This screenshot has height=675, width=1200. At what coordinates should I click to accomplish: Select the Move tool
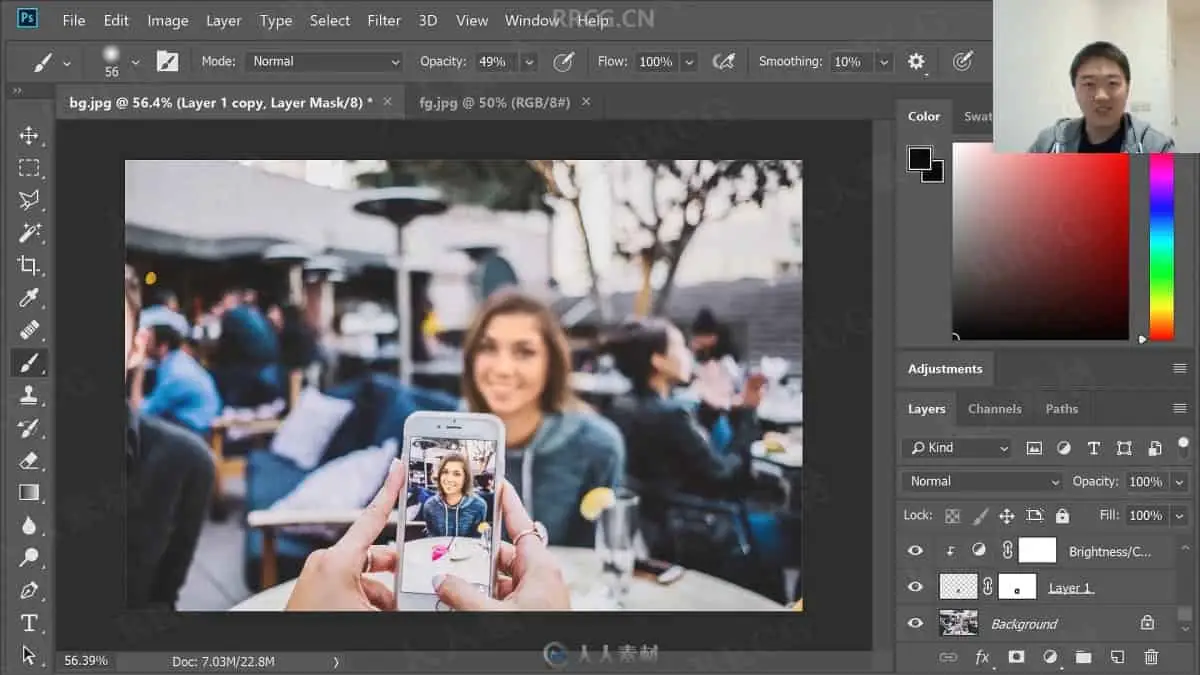(29, 136)
